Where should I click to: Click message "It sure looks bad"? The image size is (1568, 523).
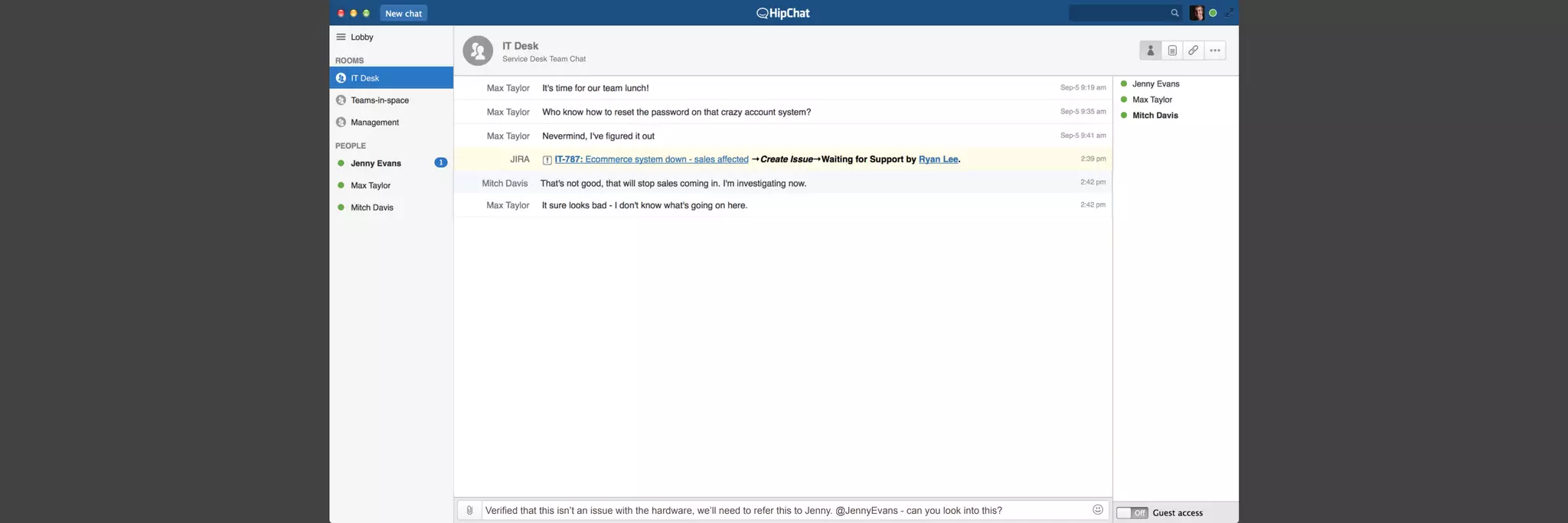645,205
